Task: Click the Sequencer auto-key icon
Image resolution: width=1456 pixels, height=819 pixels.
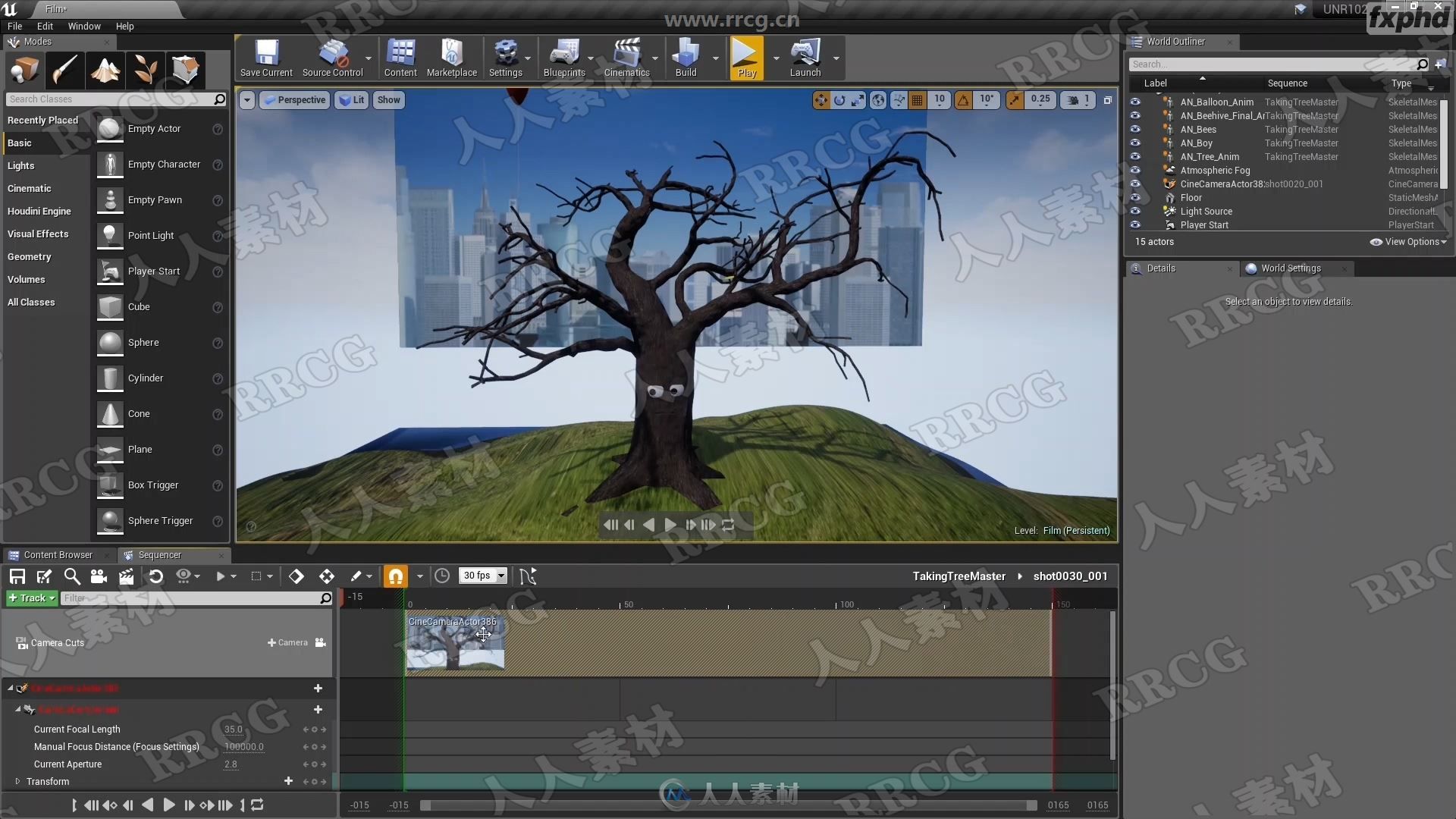Action: (x=357, y=575)
